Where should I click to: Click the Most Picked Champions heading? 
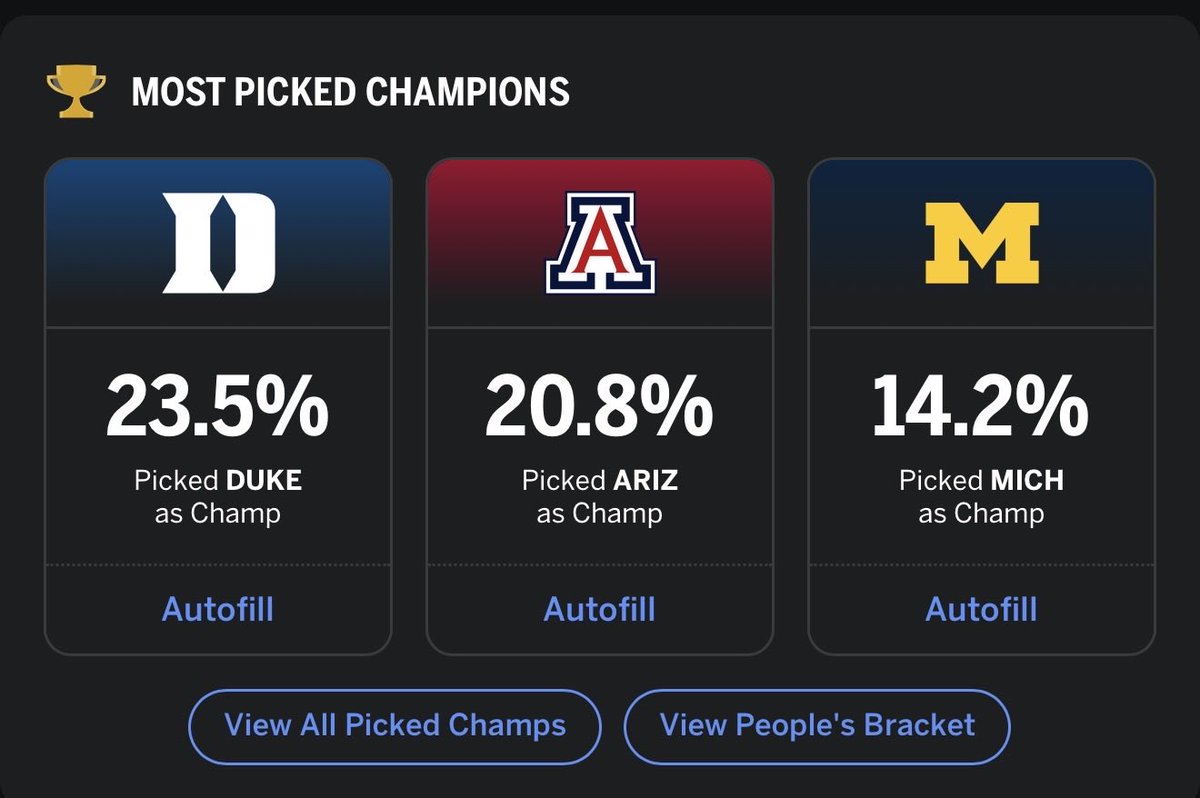coord(350,92)
